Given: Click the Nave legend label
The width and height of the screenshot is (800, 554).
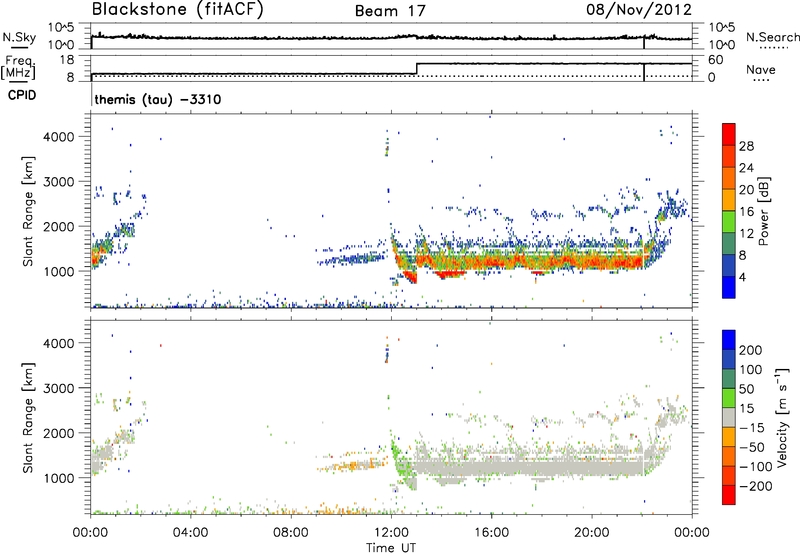Looking at the screenshot, I should point(761,70).
